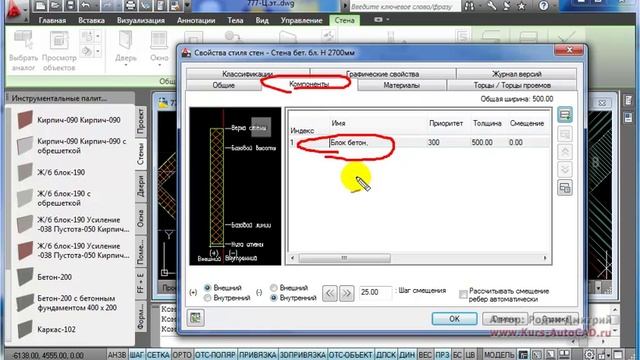Click the Просмотр объектов ribbon icon

(x=59, y=41)
